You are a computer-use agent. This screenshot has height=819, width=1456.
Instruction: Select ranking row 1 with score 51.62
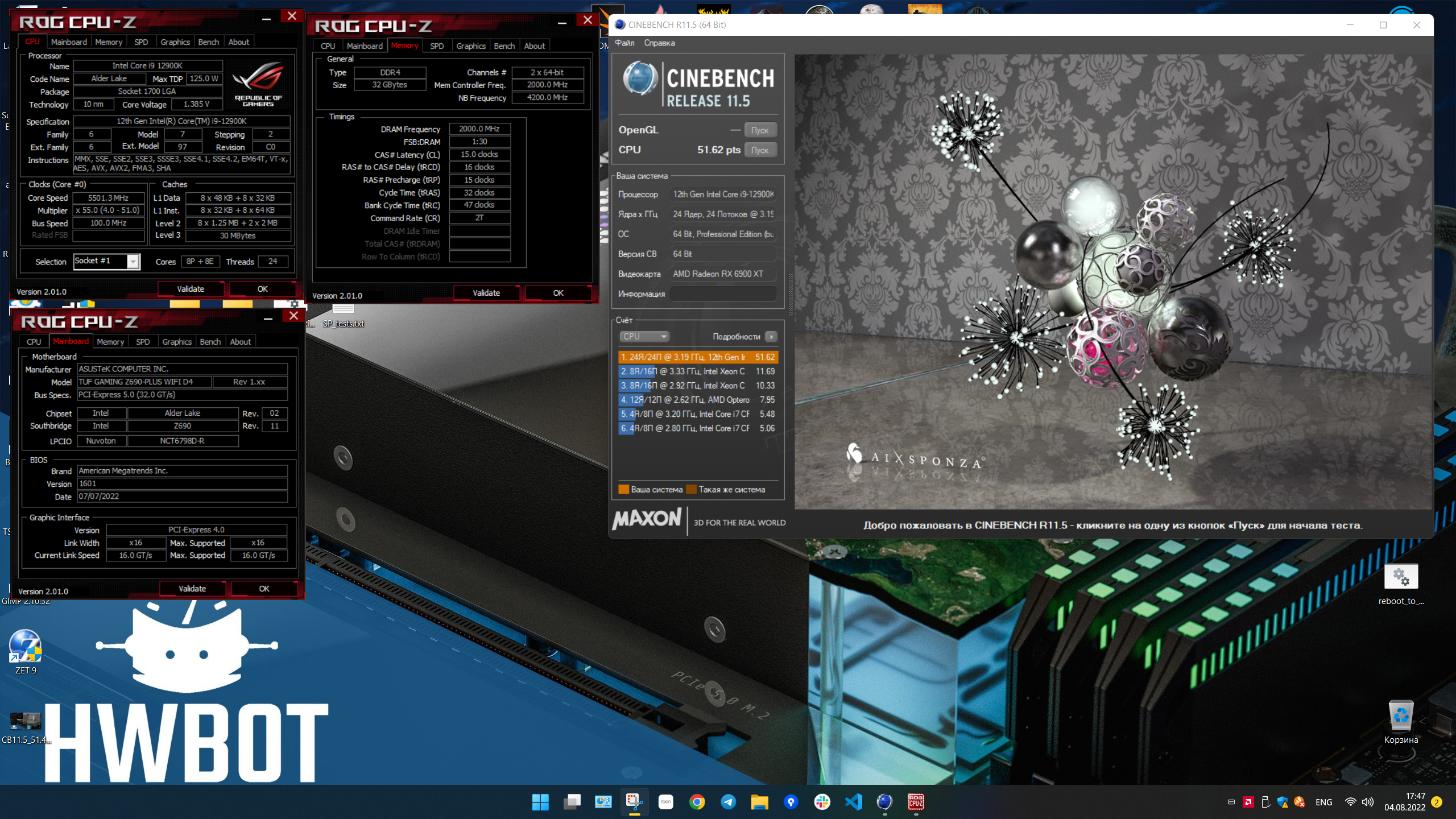698,357
